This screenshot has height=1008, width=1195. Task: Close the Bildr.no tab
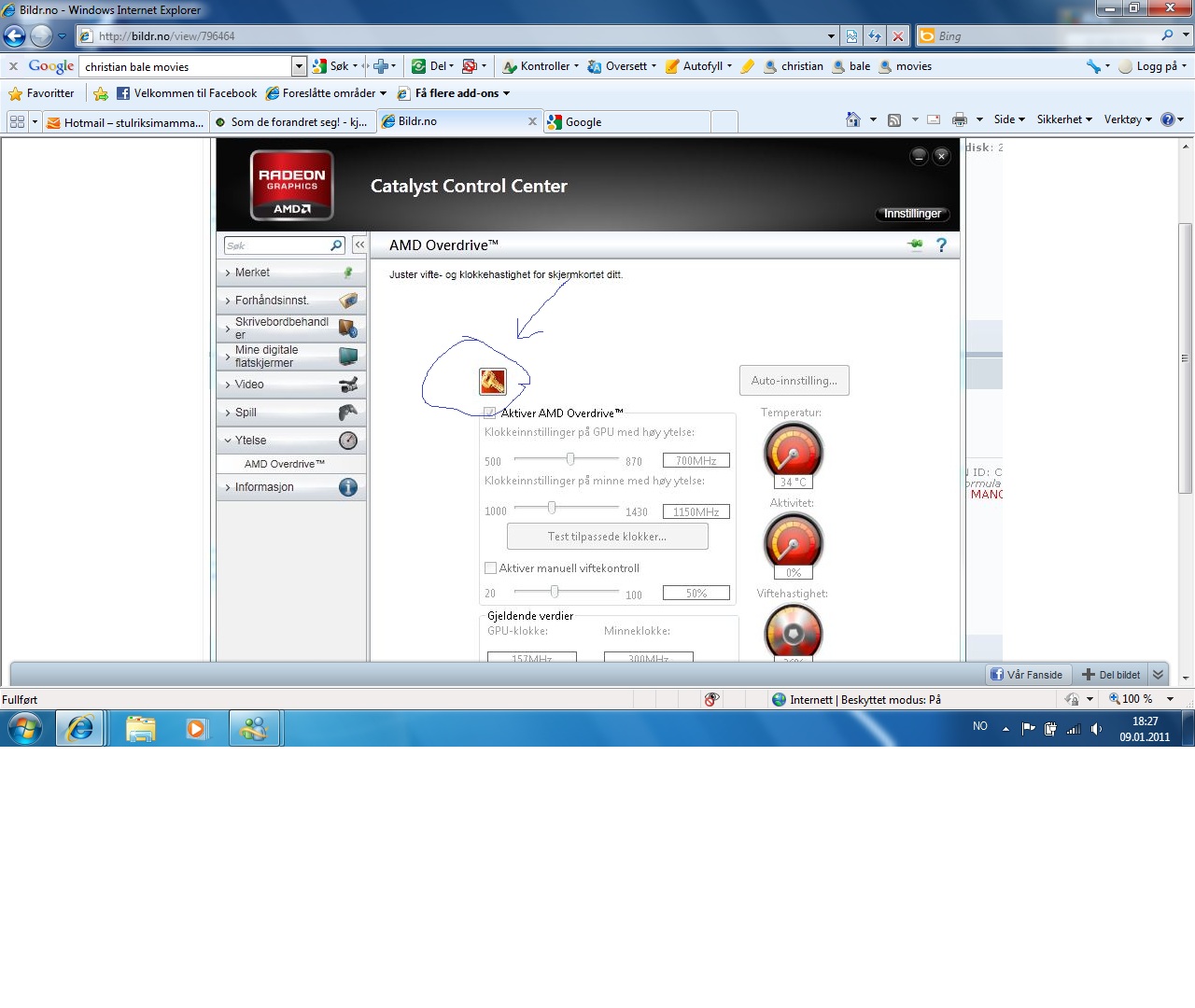coord(532,121)
